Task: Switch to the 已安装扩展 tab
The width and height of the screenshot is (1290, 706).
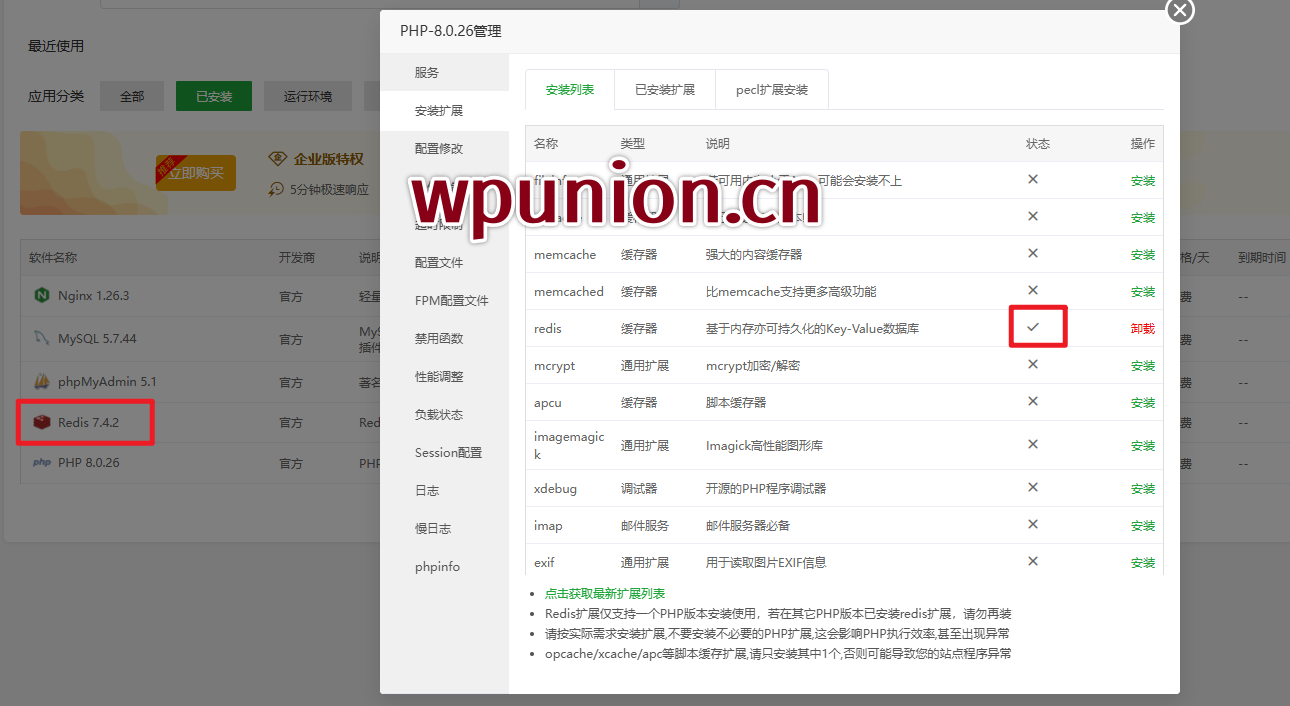Action: click(665, 90)
